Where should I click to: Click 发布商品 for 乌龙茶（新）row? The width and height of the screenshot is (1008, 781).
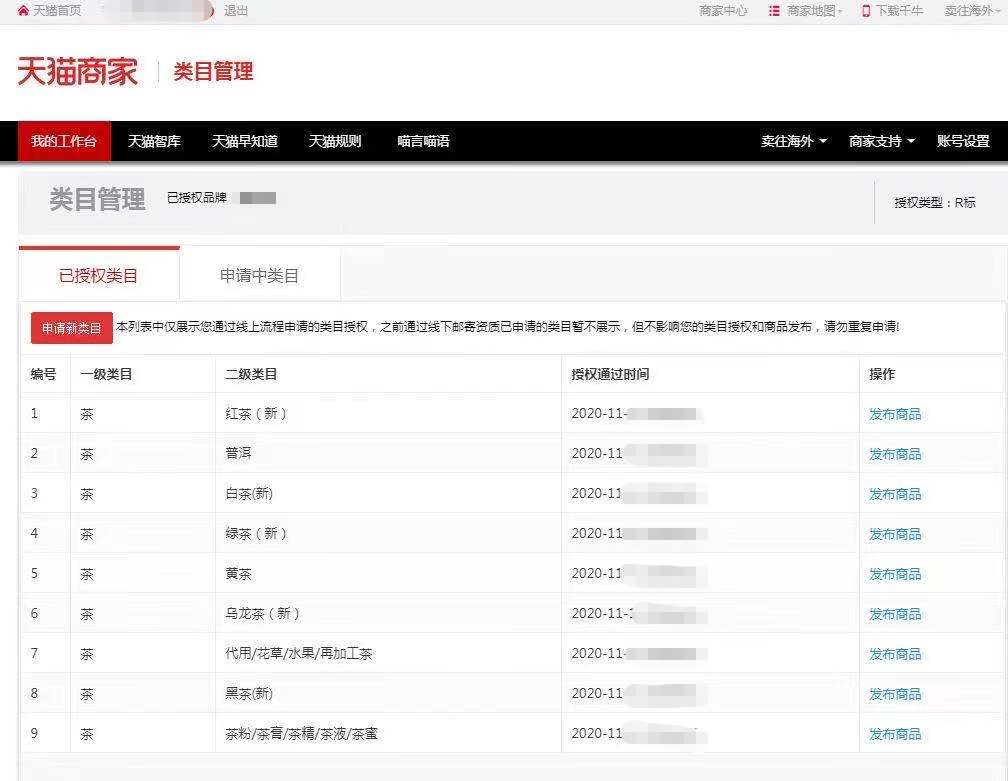[x=895, y=614]
